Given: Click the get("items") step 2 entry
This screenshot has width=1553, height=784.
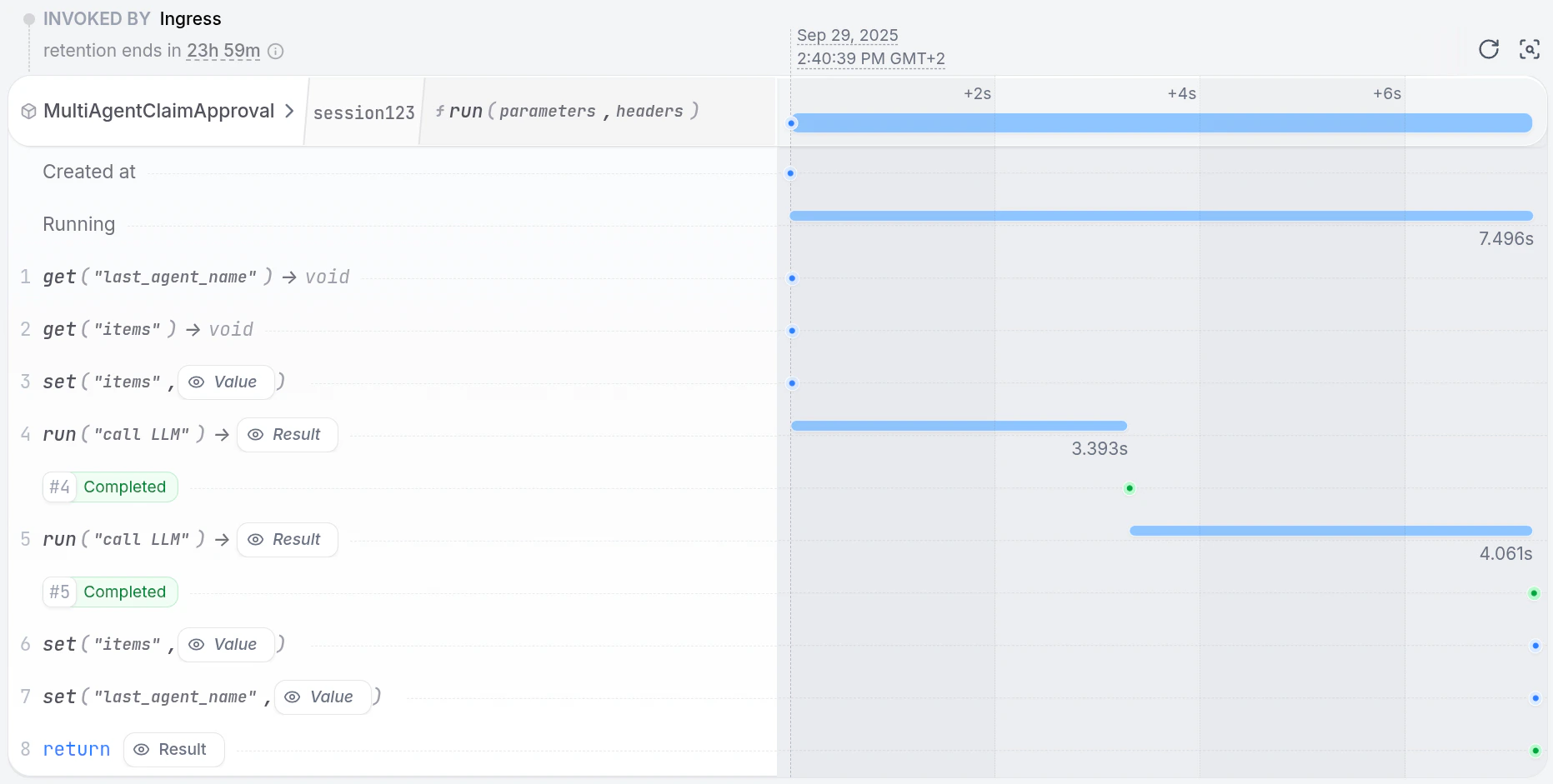Looking at the screenshot, I should click(148, 329).
